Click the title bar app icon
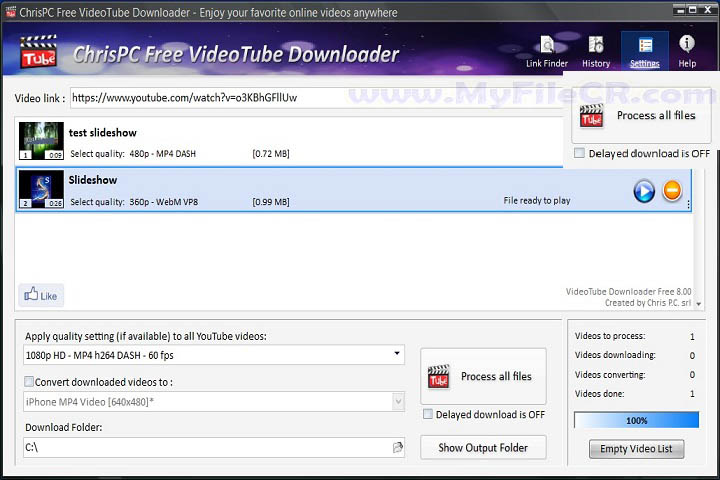Viewport: 720px width, 480px height. pos(10,12)
